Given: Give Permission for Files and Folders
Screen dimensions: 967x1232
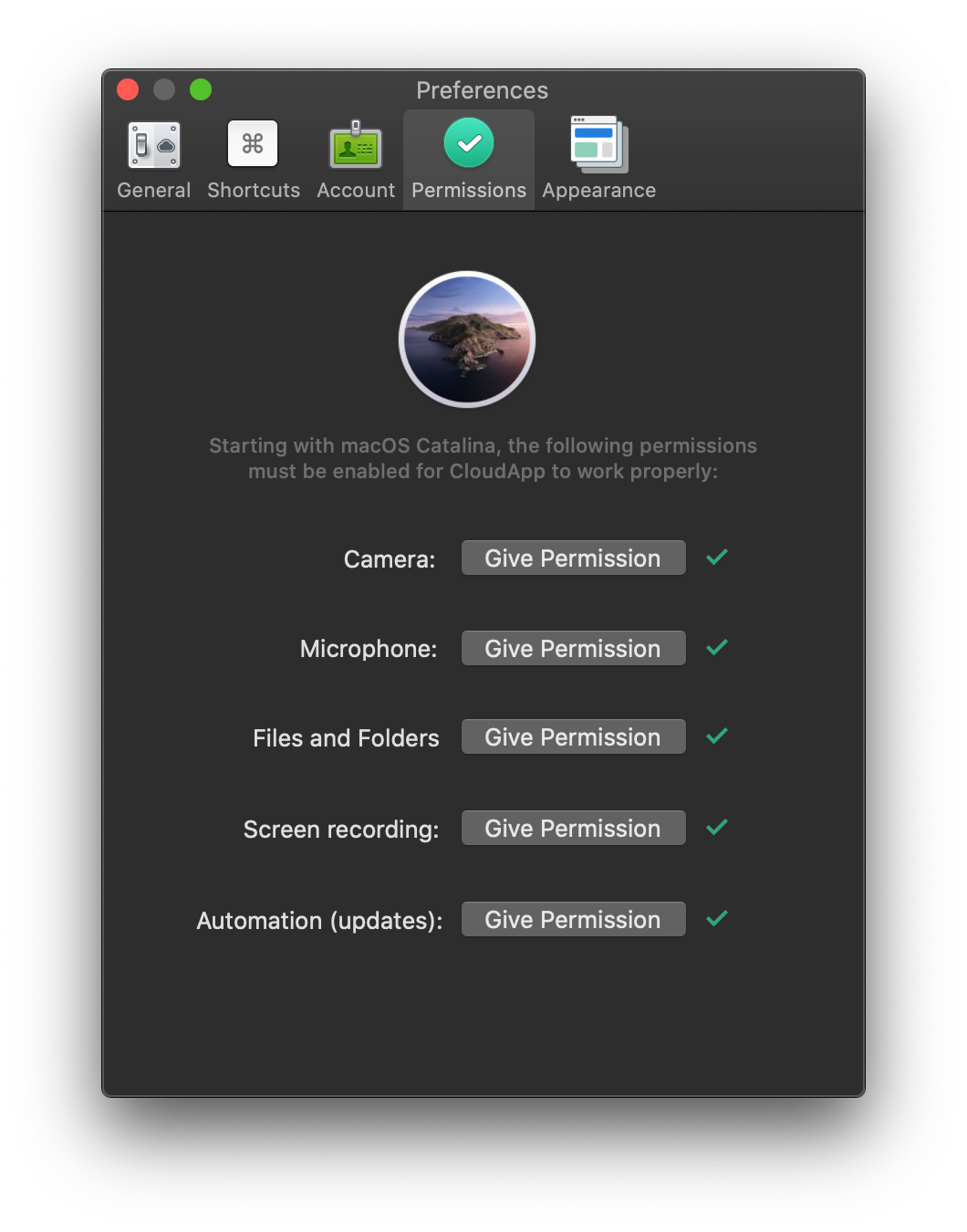Looking at the screenshot, I should [573, 736].
